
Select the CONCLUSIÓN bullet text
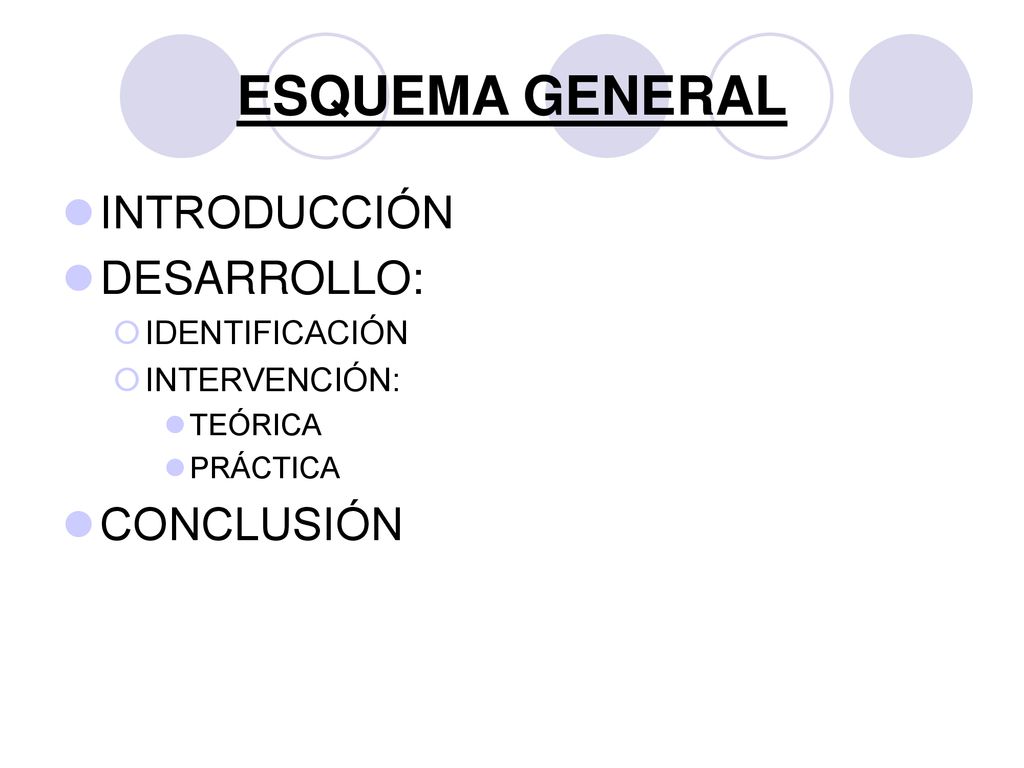point(251,522)
